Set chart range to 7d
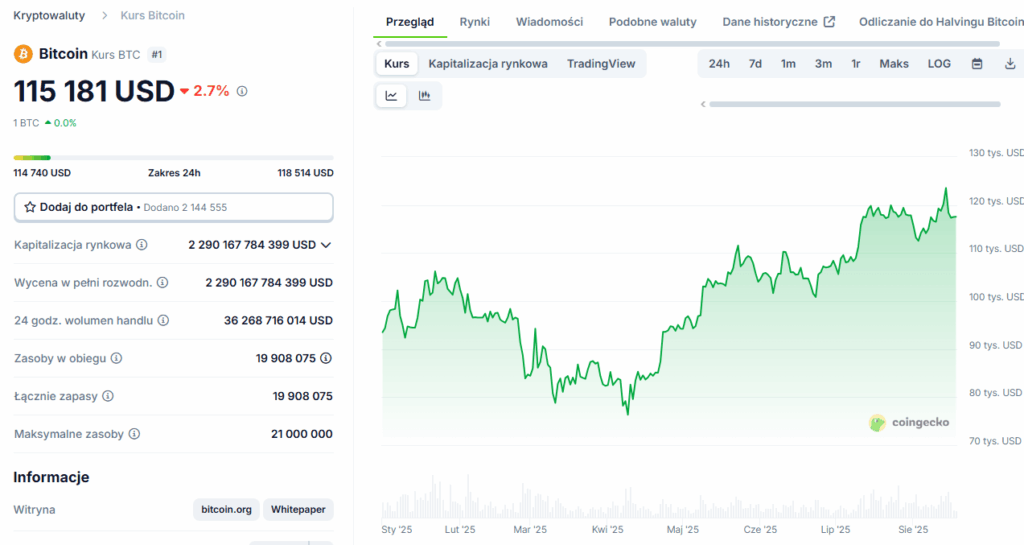The height and width of the screenshot is (545, 1024). [755, 64]
